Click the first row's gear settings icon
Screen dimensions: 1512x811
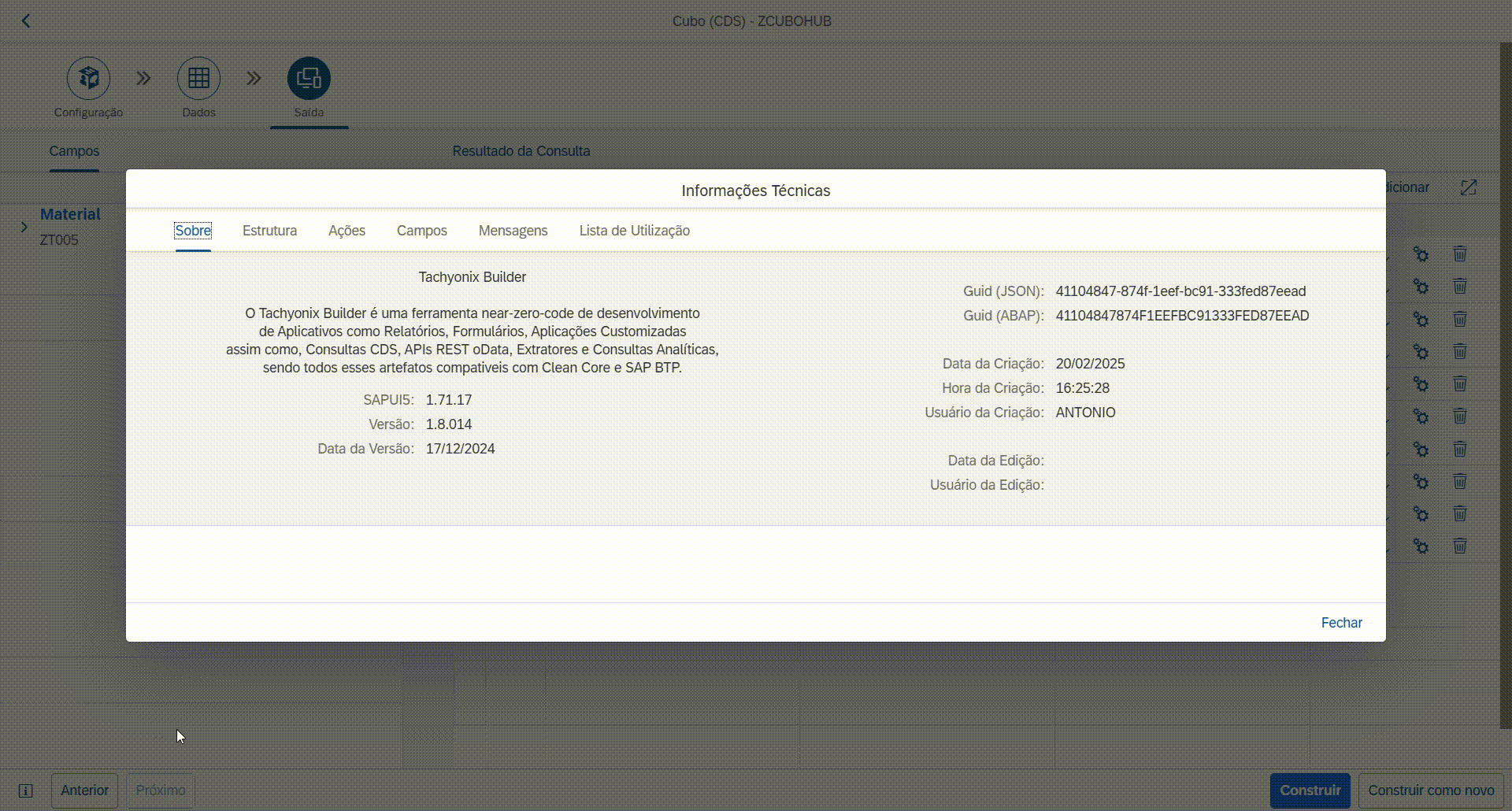pyautogui.click(x=1421, y=254)
